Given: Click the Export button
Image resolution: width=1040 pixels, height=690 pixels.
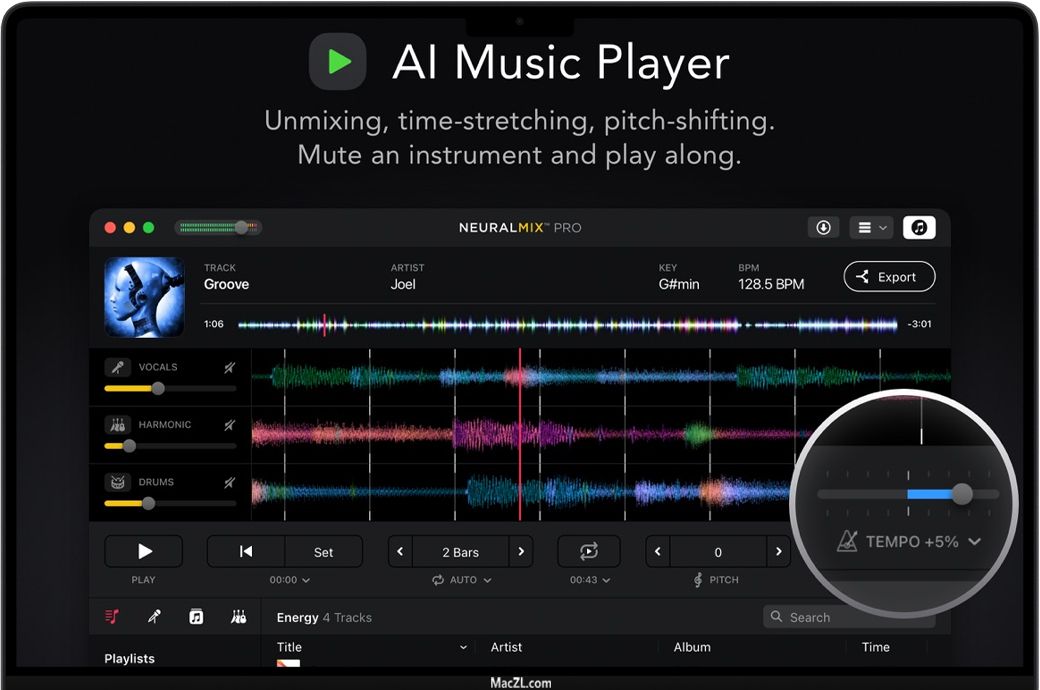Looking at the screenshot, I should coord(889,277).
